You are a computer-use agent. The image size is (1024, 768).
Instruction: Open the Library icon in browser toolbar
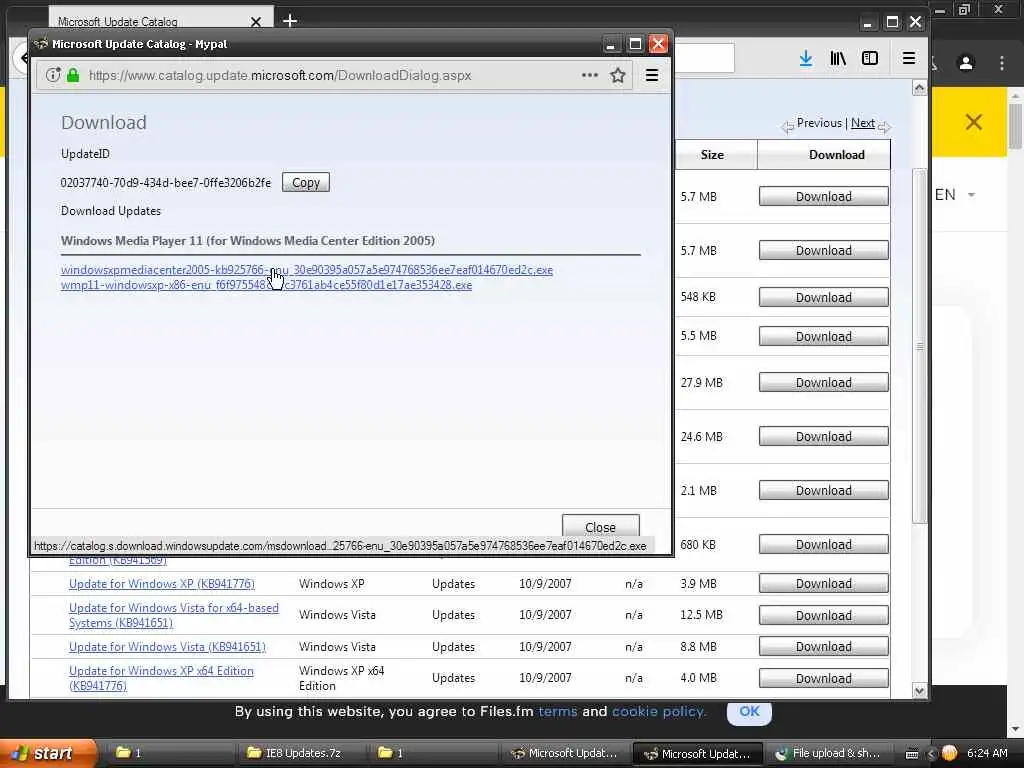point(838,58)
